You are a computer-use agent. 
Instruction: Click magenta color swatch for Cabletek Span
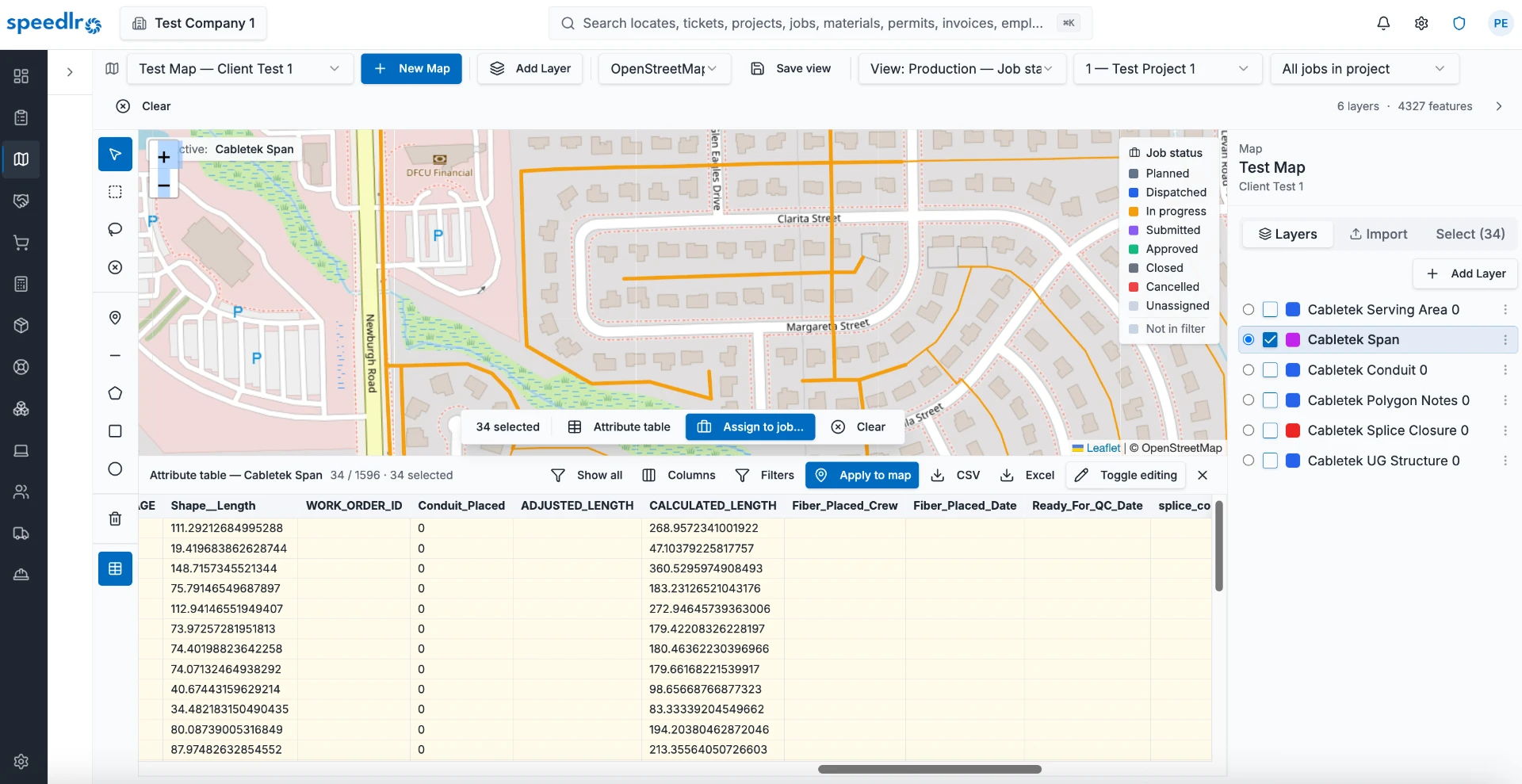[x=1293, y=339]
